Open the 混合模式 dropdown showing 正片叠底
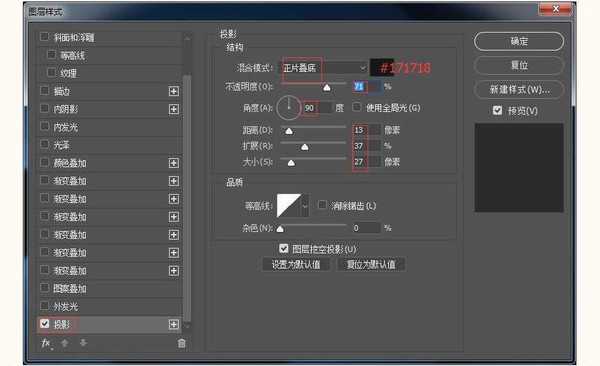This screenshot has width=600, height=366. [324, 68]
